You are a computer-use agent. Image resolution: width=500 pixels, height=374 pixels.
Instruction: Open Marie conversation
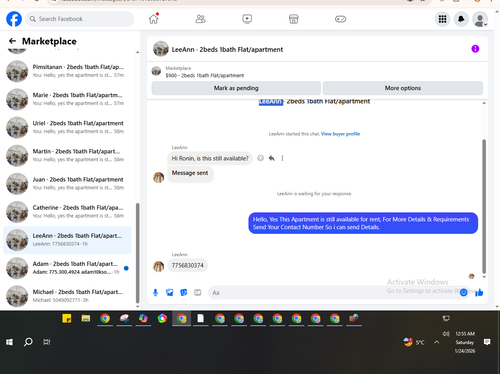point(68,99)
